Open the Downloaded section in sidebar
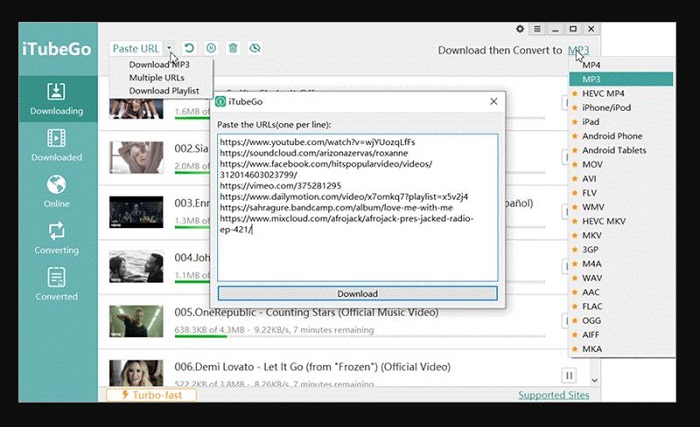 click(x=57, y=145)
